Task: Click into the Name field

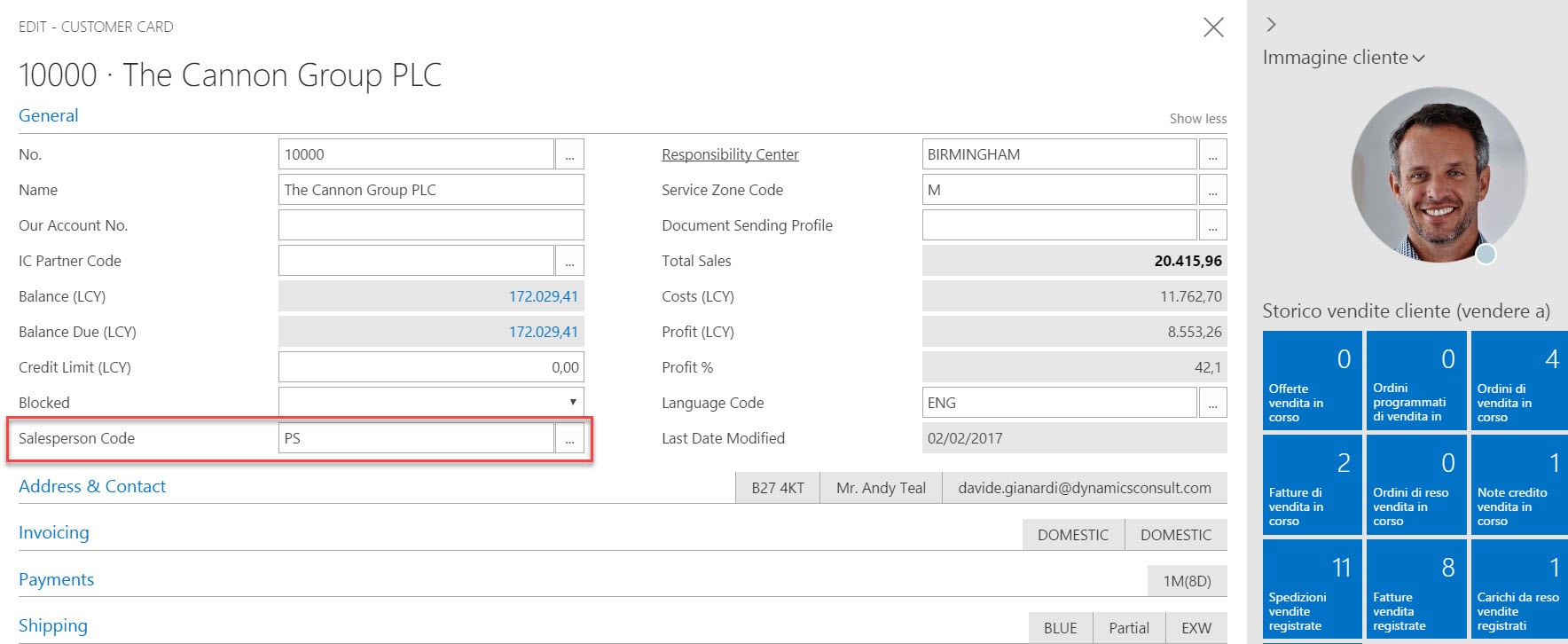Action: [431, 190]
